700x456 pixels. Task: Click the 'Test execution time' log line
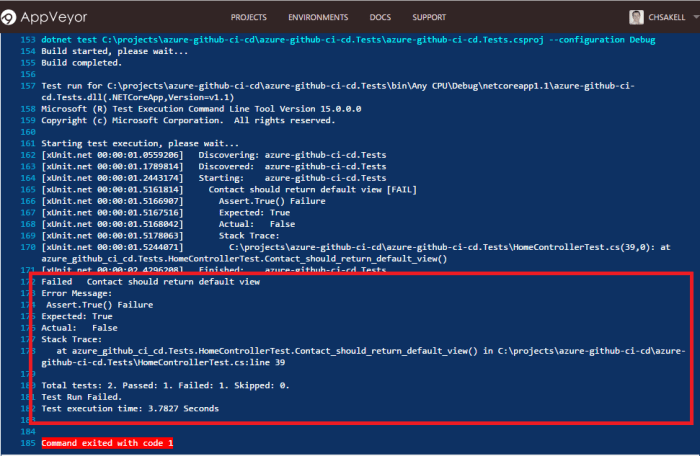pos(130,408)
